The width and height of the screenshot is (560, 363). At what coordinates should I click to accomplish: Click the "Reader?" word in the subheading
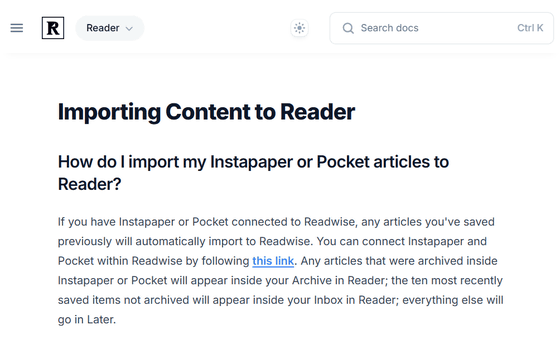click(x=90, y=184)
